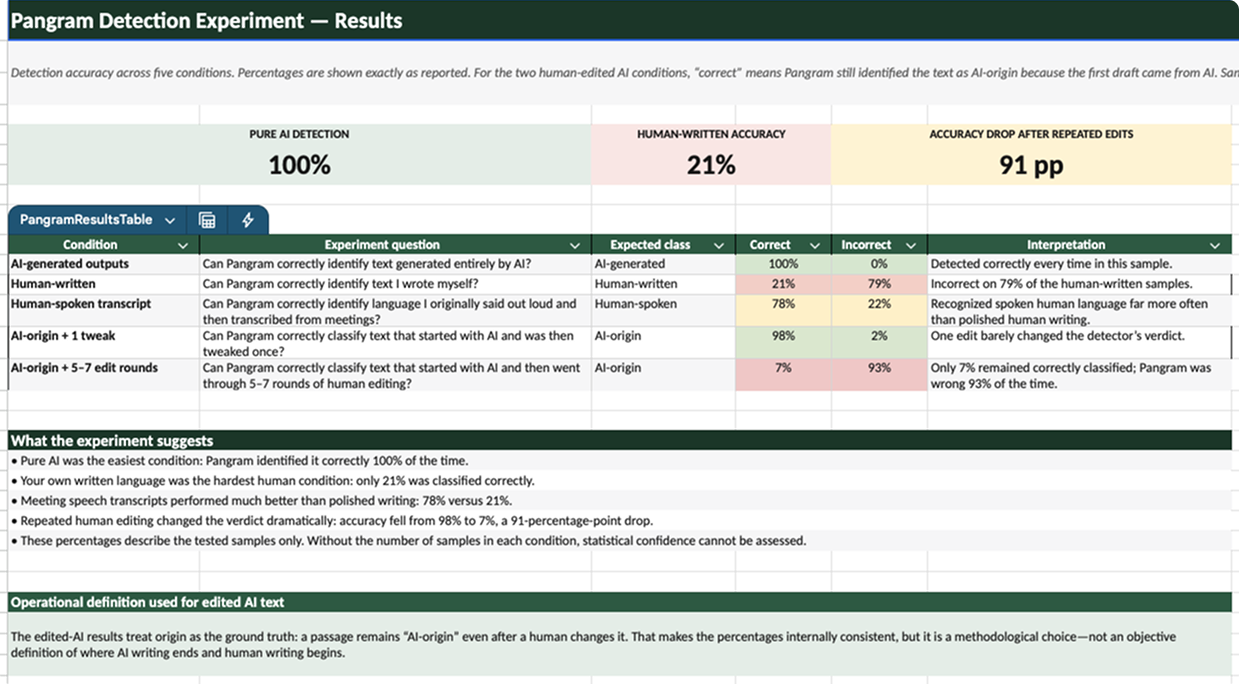Click the yellow 78% Correct cell
The height and width of the screenshot is (684, 1239).
point(783,310)
